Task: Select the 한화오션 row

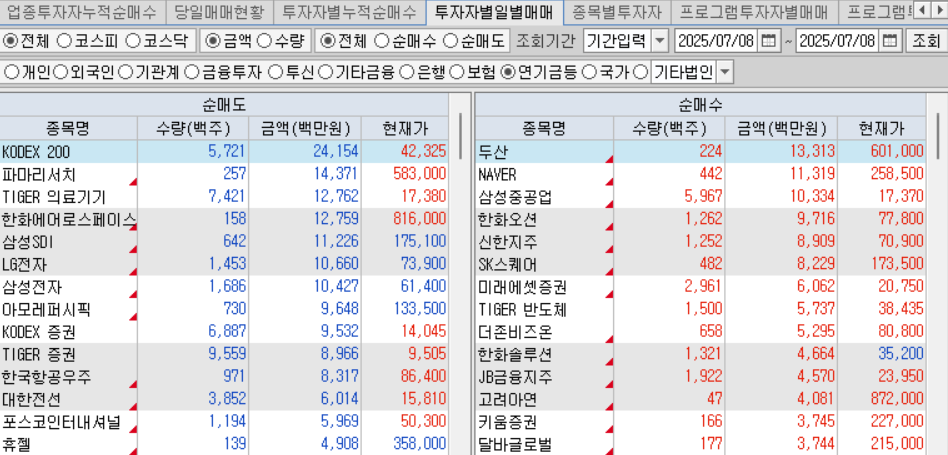Action: coord(701,219)
